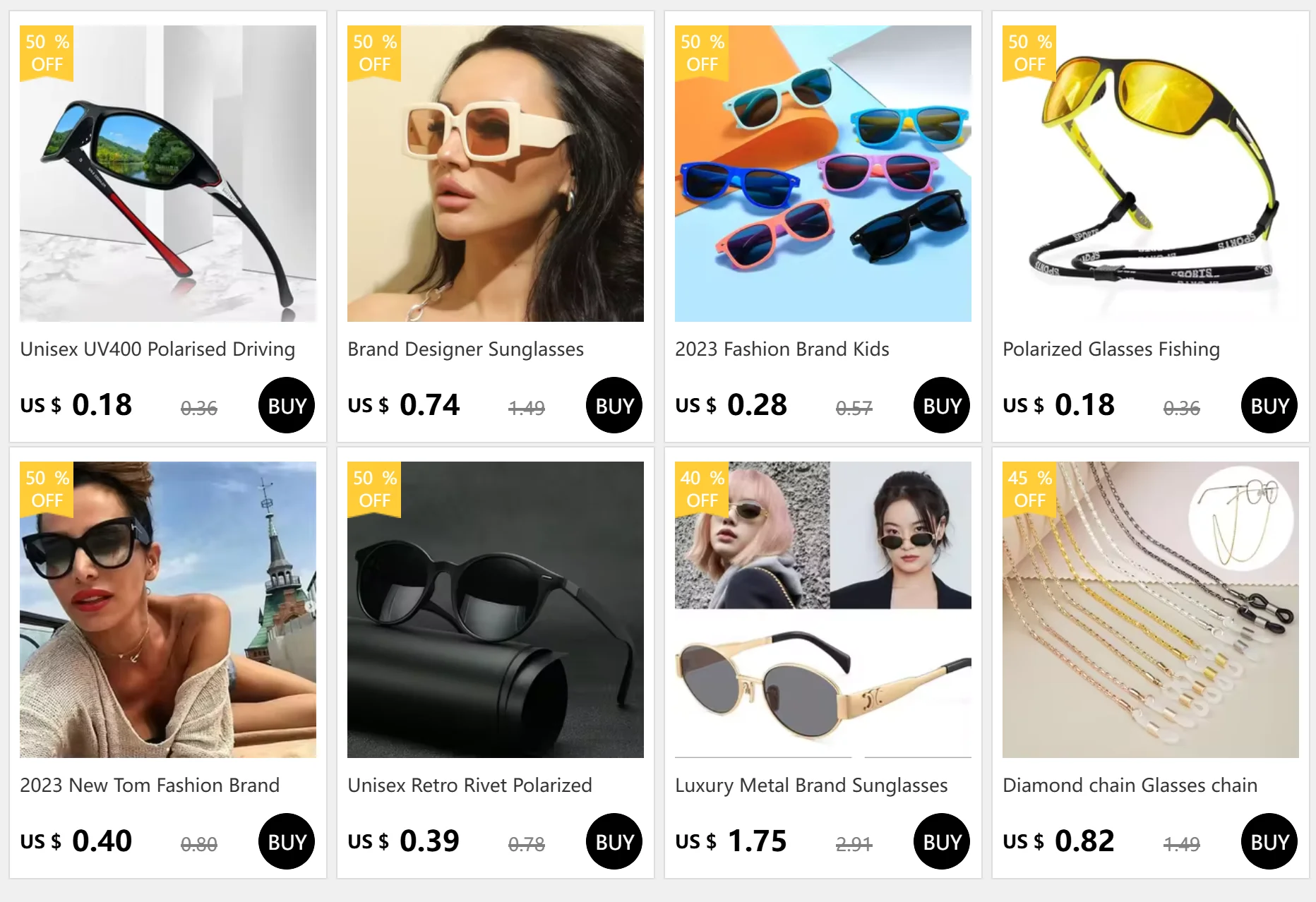Open the colorful kids sunglasses image
Screen dimensions: 1316x902
[x=823, y=174]
